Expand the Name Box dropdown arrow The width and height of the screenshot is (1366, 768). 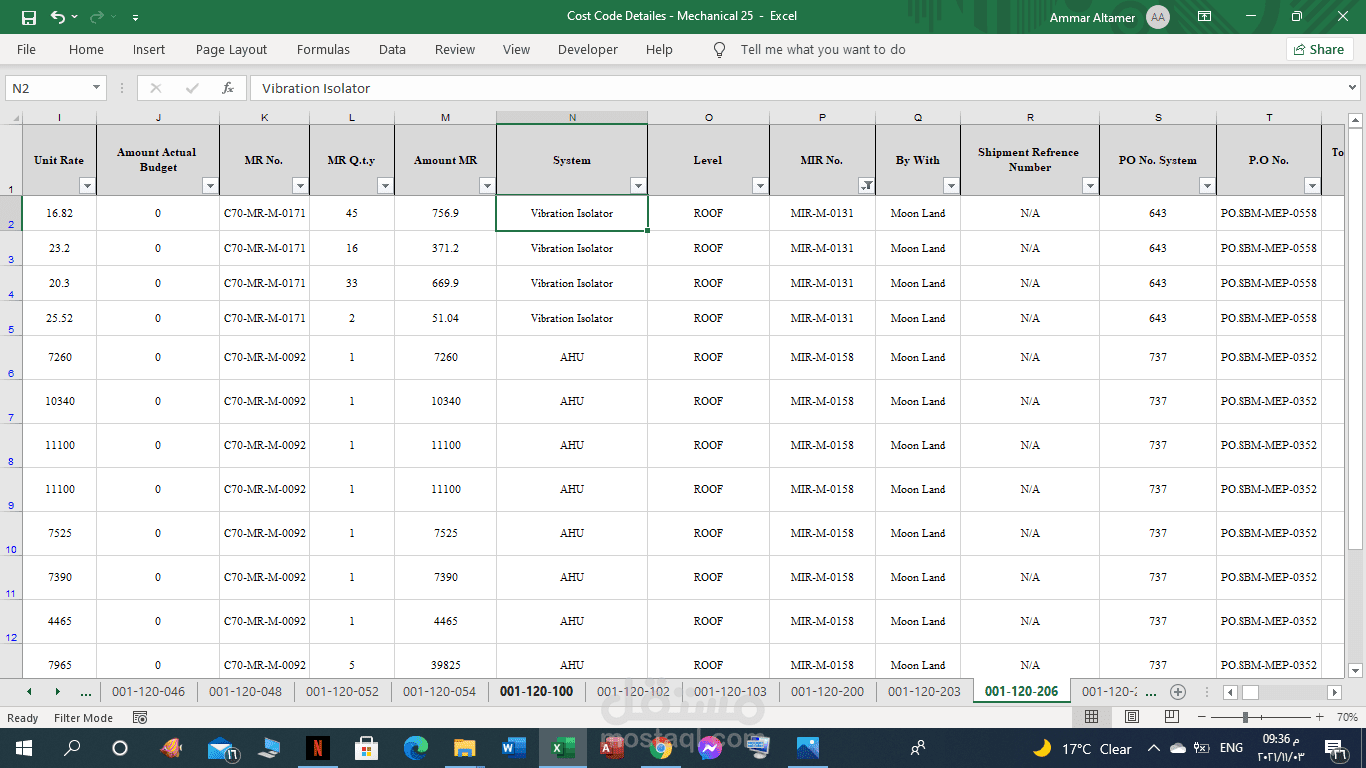tap(97, 88)
